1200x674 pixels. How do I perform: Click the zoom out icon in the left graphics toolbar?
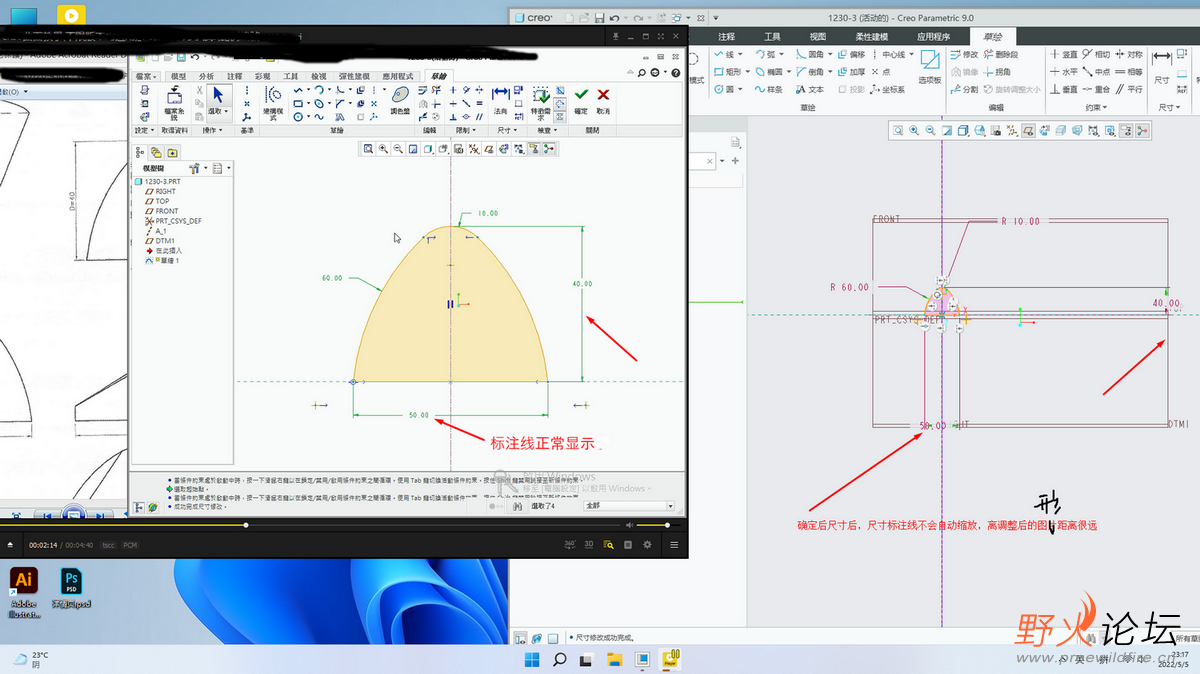tap(399, 149)
